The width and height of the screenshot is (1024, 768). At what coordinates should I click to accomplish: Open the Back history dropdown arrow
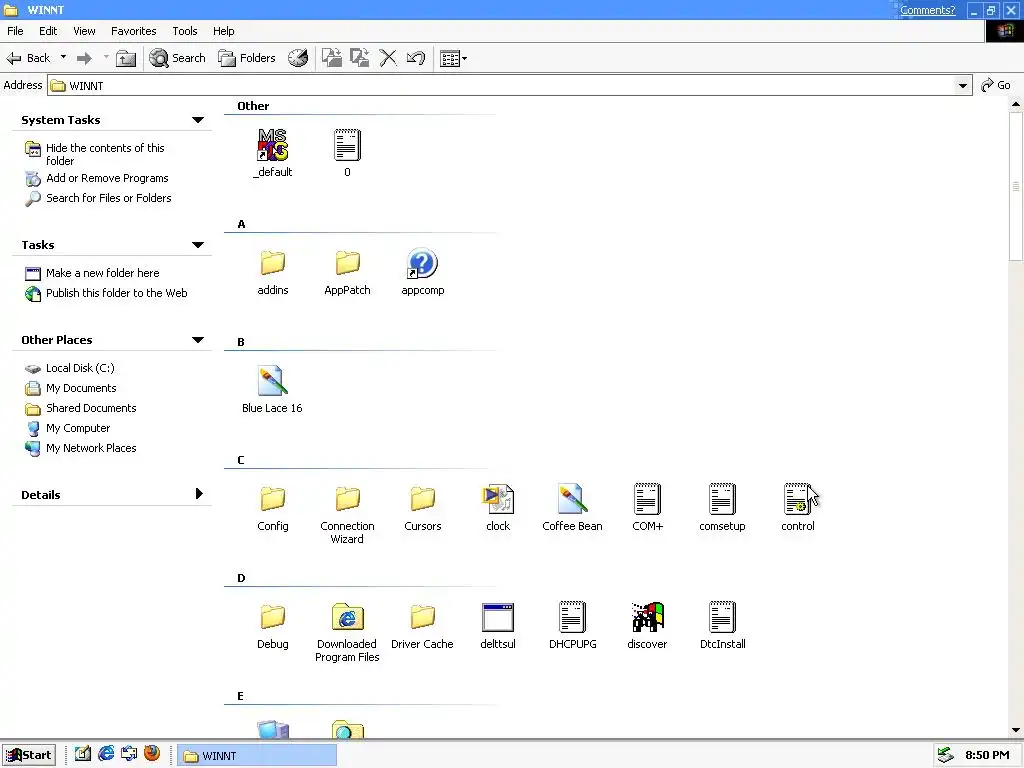[x=63, y=57]
